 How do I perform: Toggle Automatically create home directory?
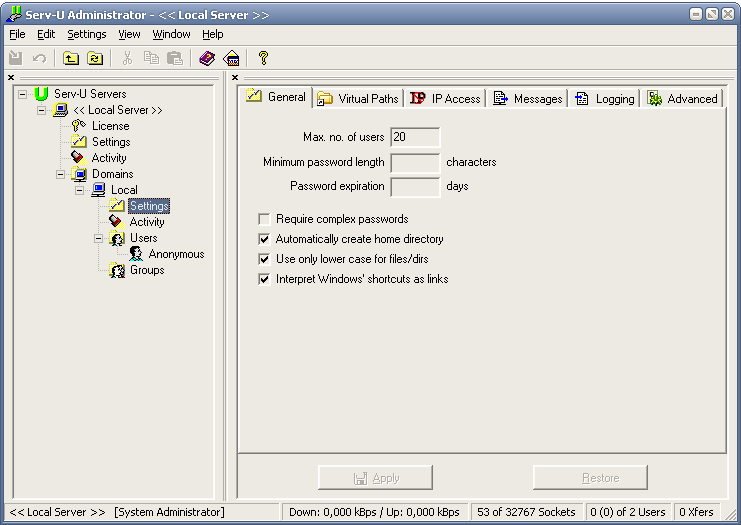[x=264, y=239]
